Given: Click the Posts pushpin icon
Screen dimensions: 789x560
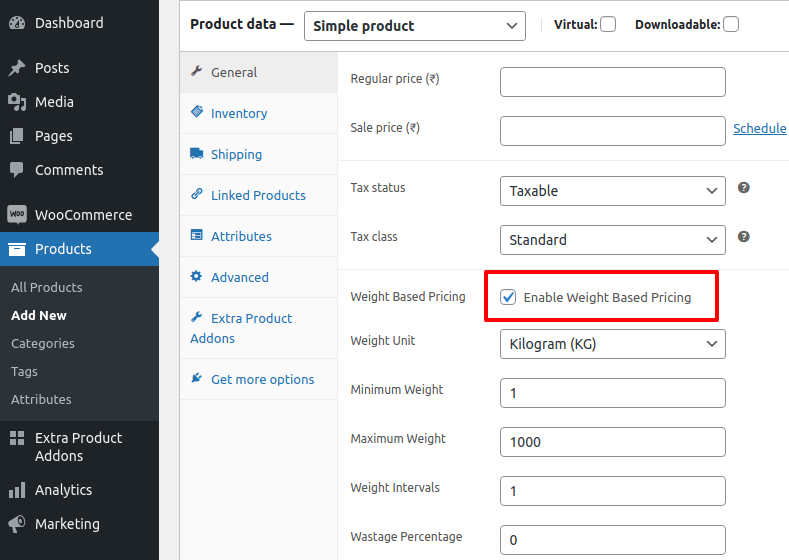Looking at the screenshot, I should [x=17, y=67].
